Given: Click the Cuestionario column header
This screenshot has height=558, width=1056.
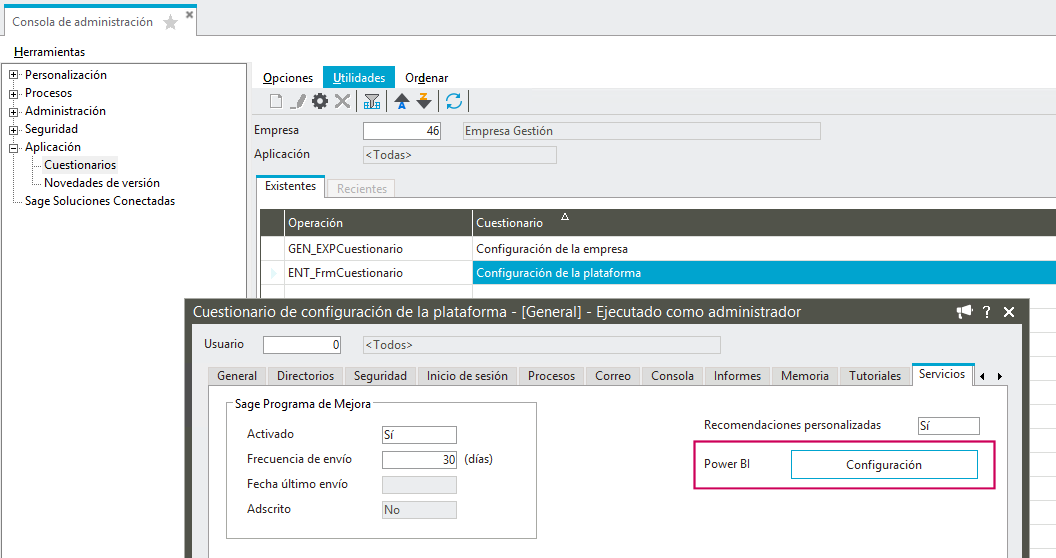Looking at the screenshot, I should point(764,223).
